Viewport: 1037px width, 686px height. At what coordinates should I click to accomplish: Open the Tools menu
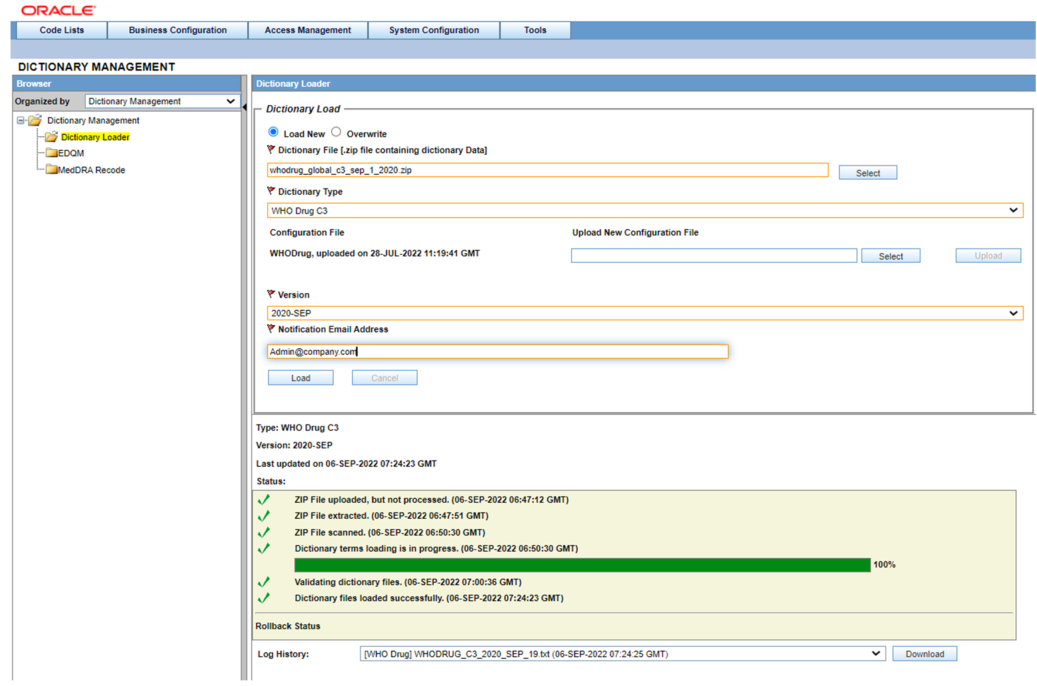click(535, 29)
